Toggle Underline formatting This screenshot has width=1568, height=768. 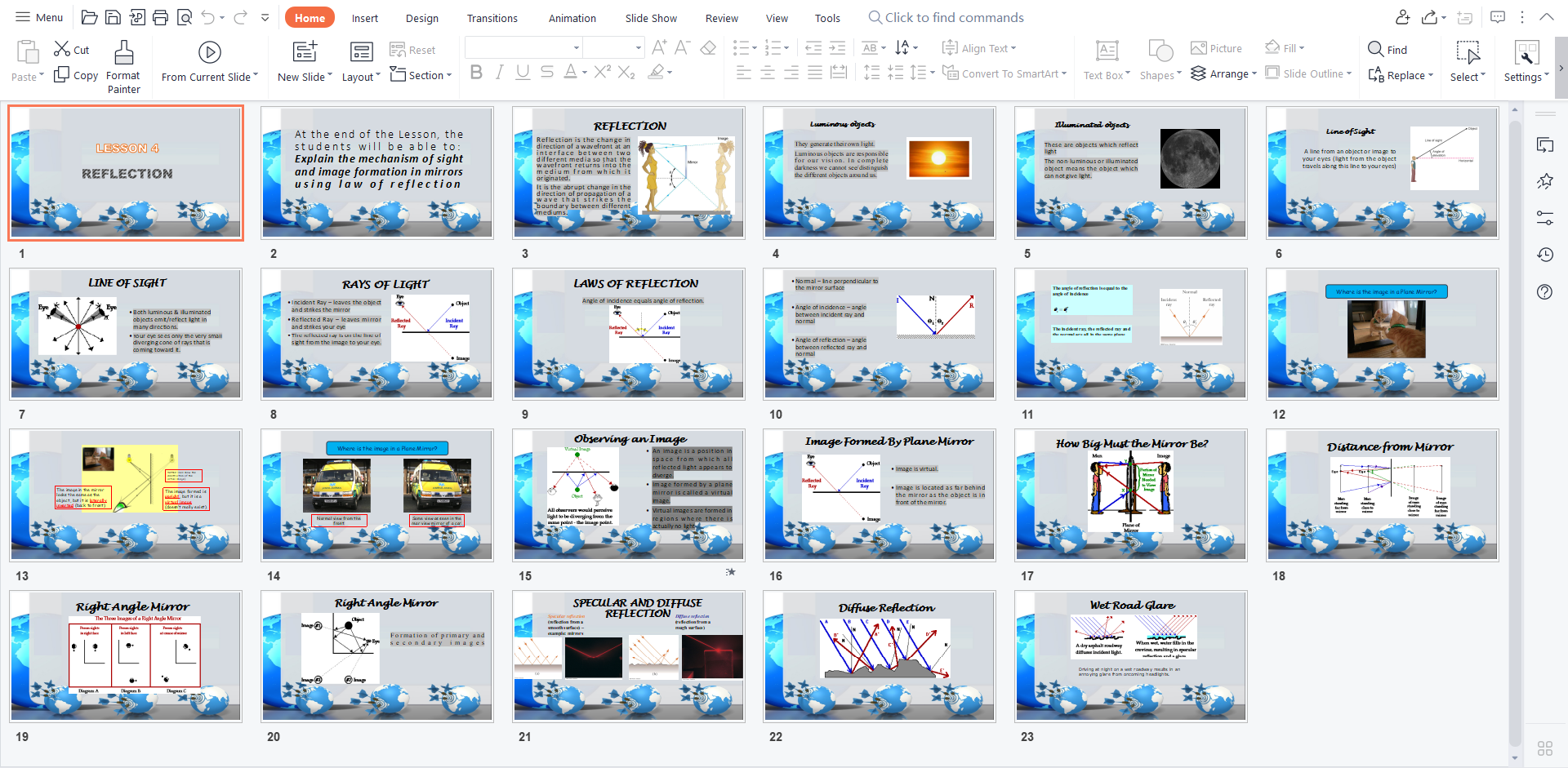(x=523, y=73)
